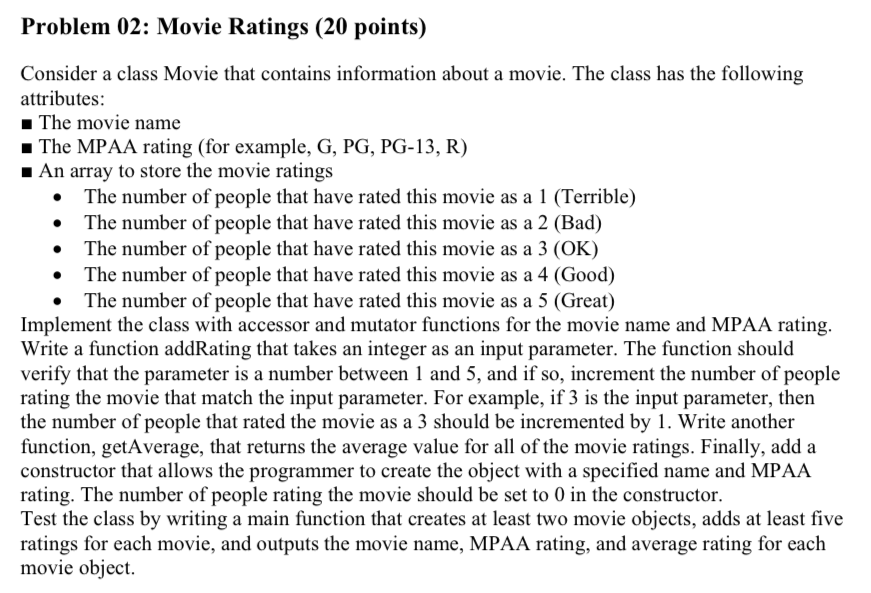Click the final line starting "movie object."
This screenshot has height=593, width=871.
click(x=76, y=569)
